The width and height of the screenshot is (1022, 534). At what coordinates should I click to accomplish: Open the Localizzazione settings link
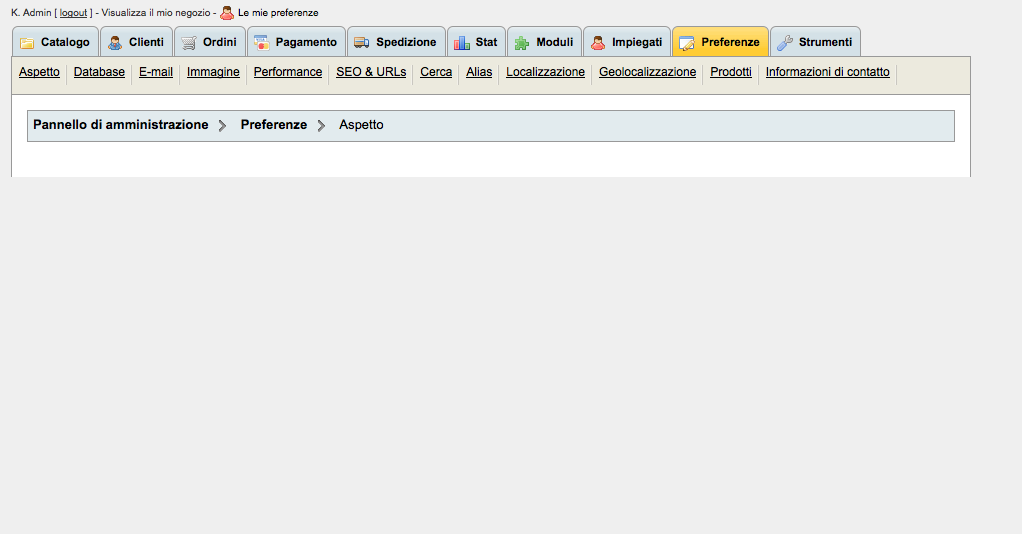coord(546,72)
